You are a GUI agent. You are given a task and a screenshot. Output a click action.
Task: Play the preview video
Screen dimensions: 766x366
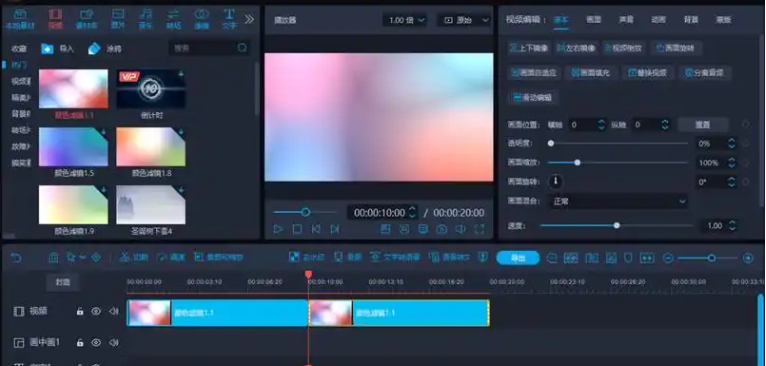pos(278,229)
